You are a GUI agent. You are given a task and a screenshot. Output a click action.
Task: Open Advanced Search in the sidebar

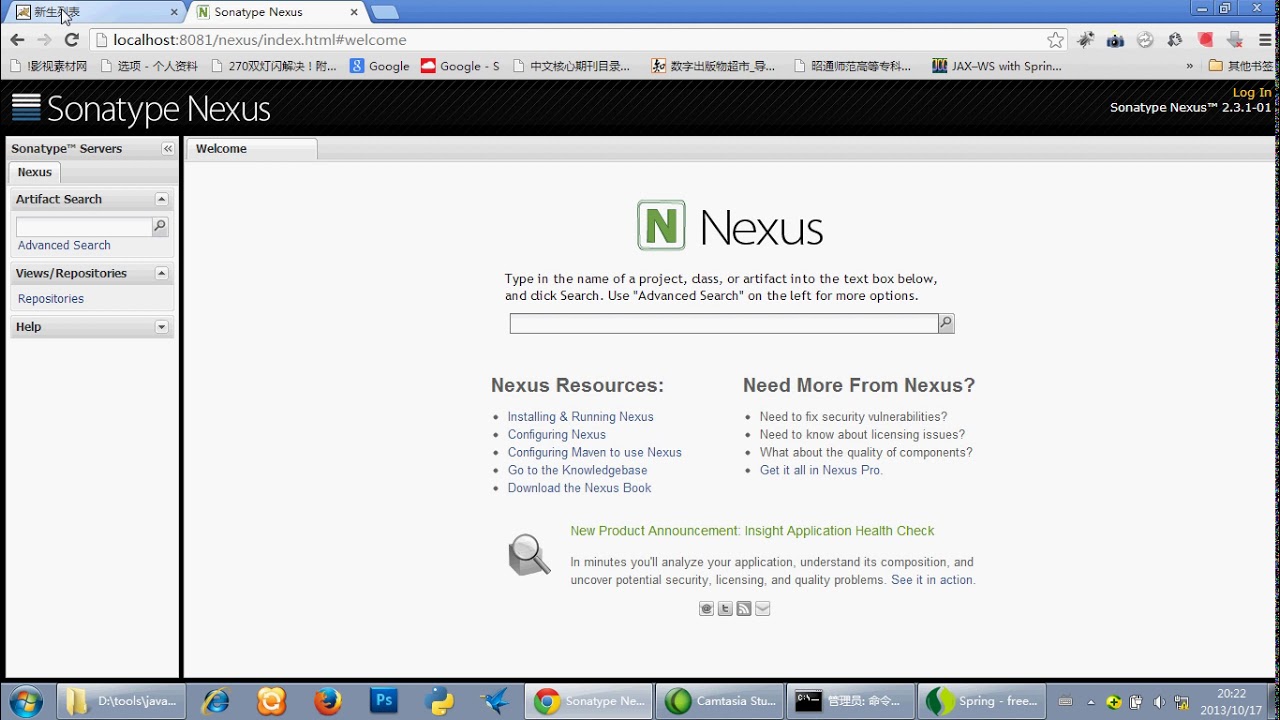point(64,245)
